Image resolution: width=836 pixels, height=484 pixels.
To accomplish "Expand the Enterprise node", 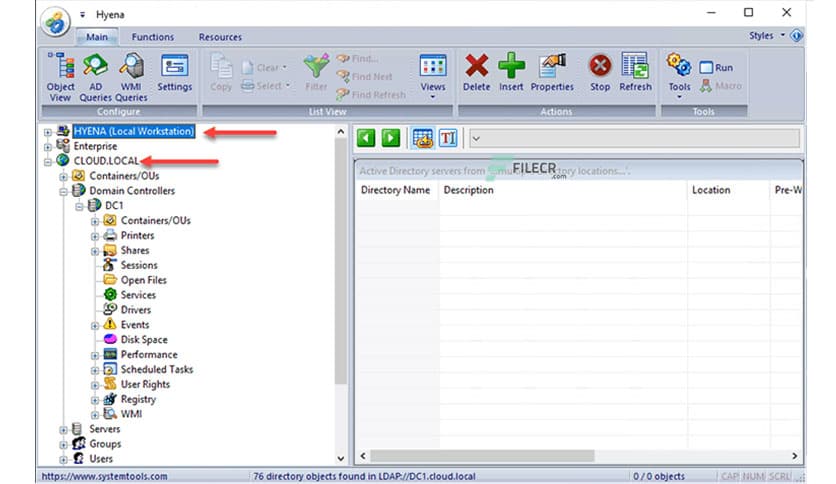I will pyautogui.click(x=47, y=147).
